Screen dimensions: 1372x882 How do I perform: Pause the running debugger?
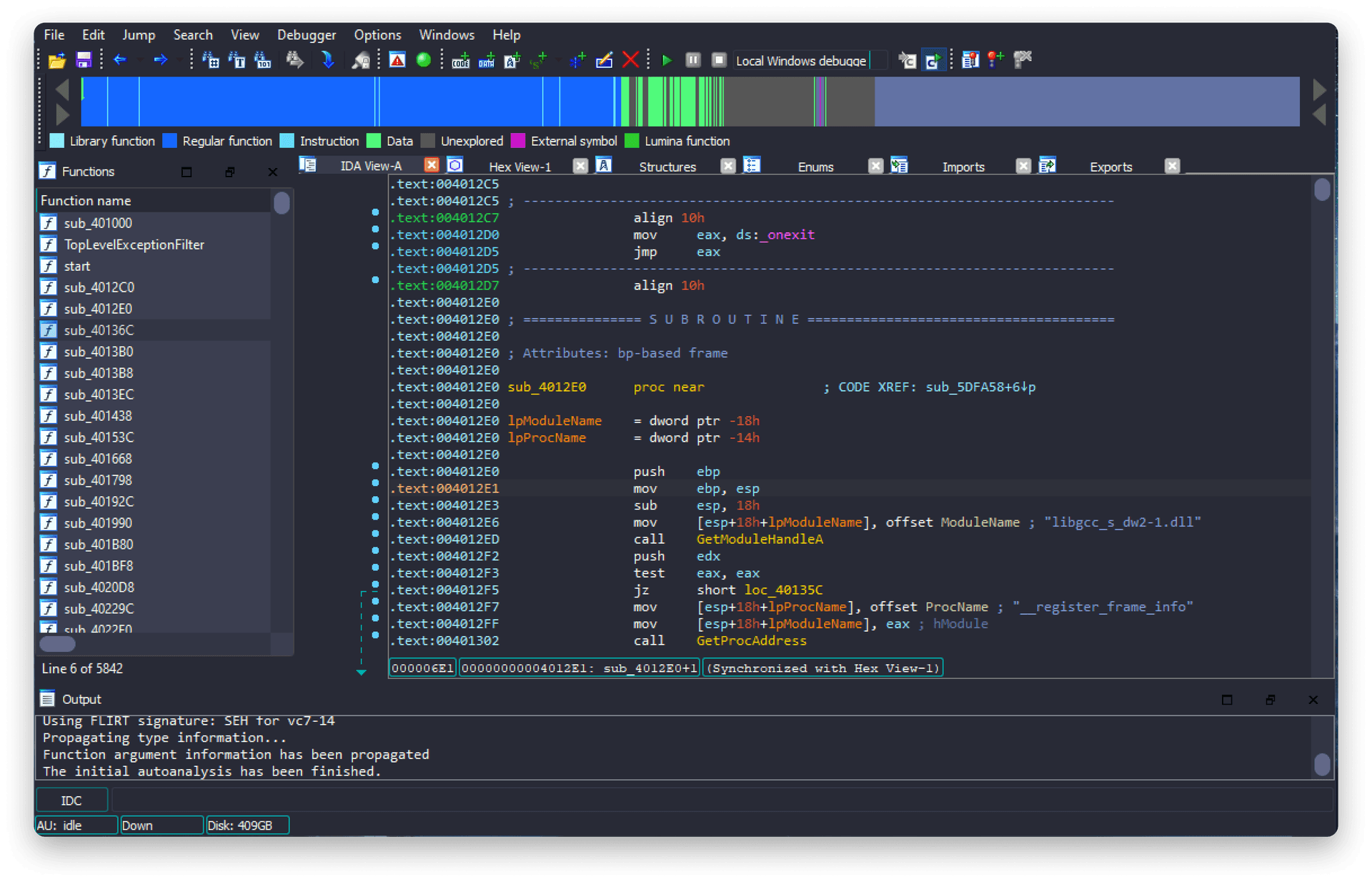click(692, 60)
